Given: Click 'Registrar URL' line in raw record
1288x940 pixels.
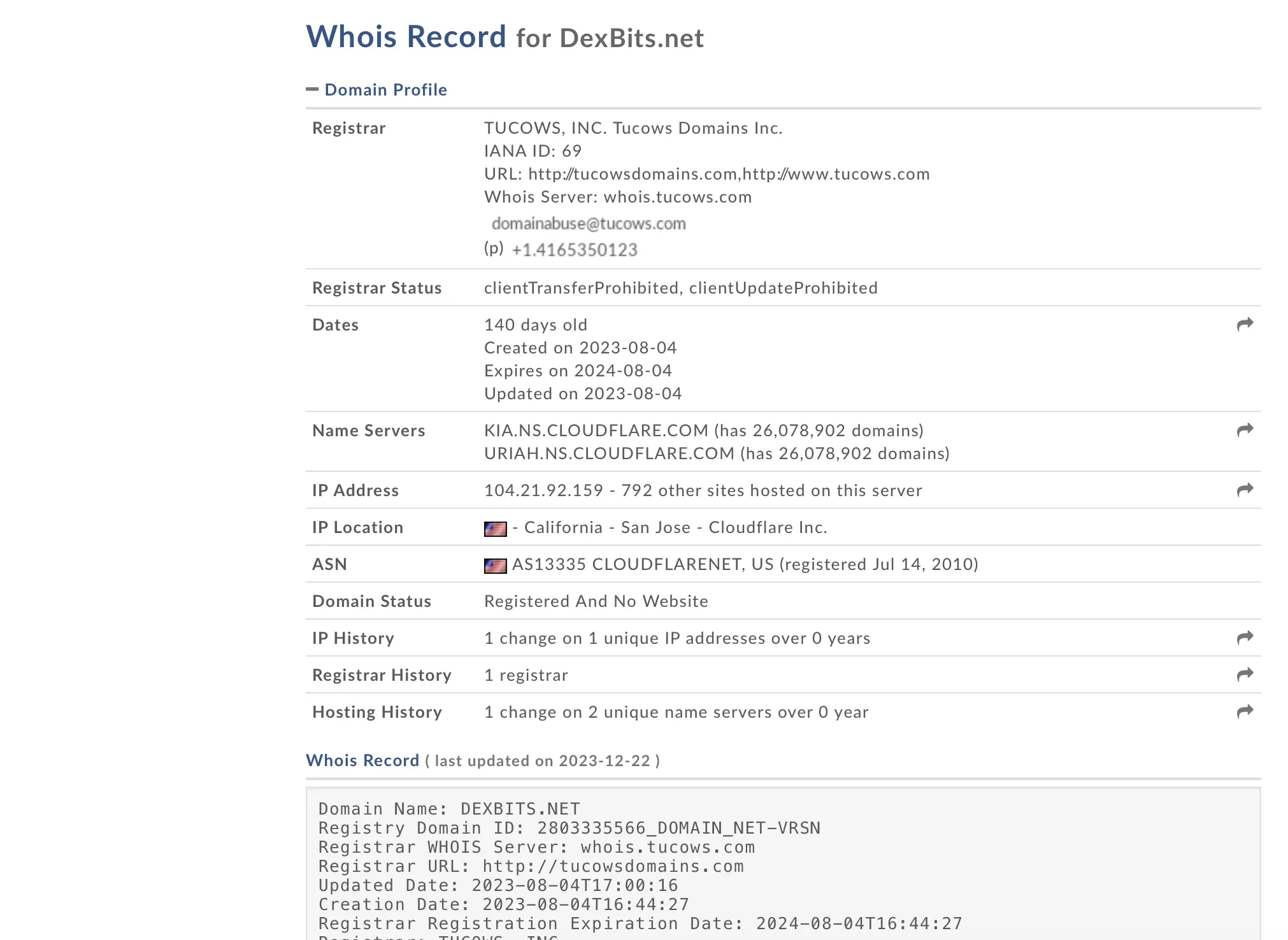Looking at the screenshot, I should pos(531,866).
